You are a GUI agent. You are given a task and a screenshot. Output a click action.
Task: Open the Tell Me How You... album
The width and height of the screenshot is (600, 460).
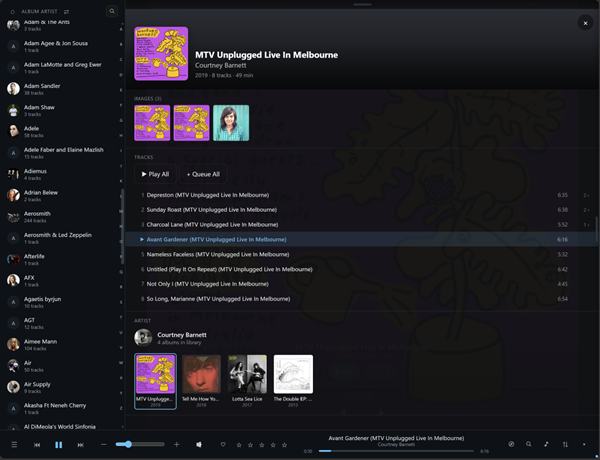[201, 381]
